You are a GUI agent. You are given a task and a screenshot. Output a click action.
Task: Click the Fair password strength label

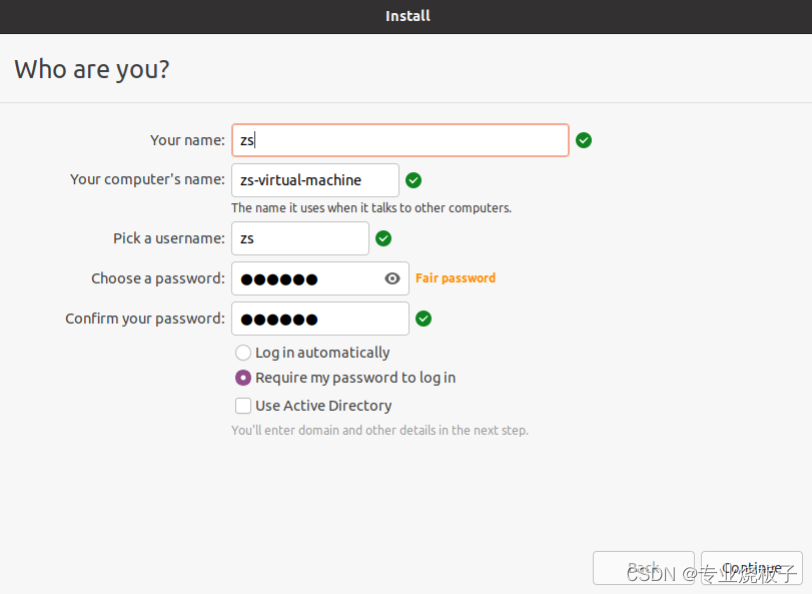pyautogui.click(x=455, y=278)
